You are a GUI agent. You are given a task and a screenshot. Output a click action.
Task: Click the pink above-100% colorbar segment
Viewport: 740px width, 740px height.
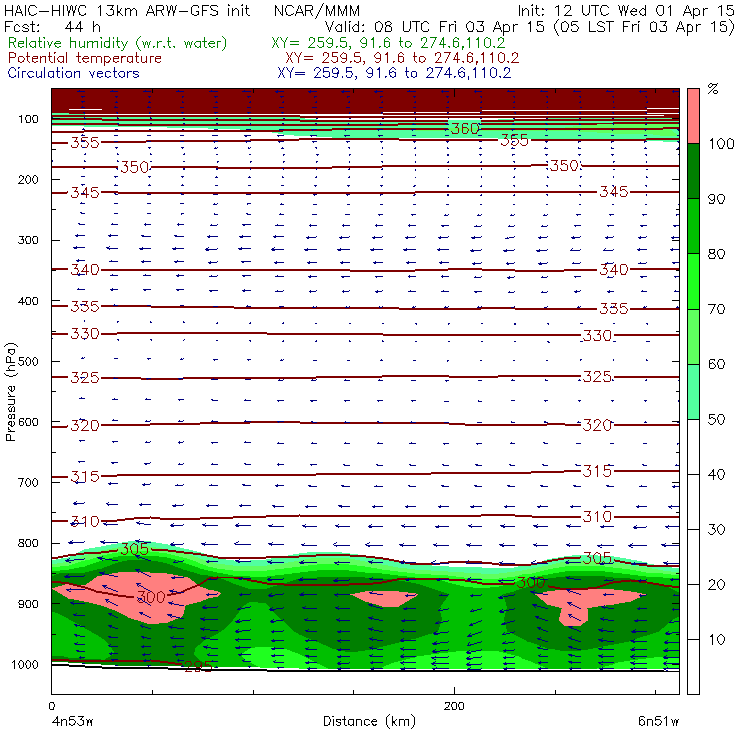click(693, 116)
